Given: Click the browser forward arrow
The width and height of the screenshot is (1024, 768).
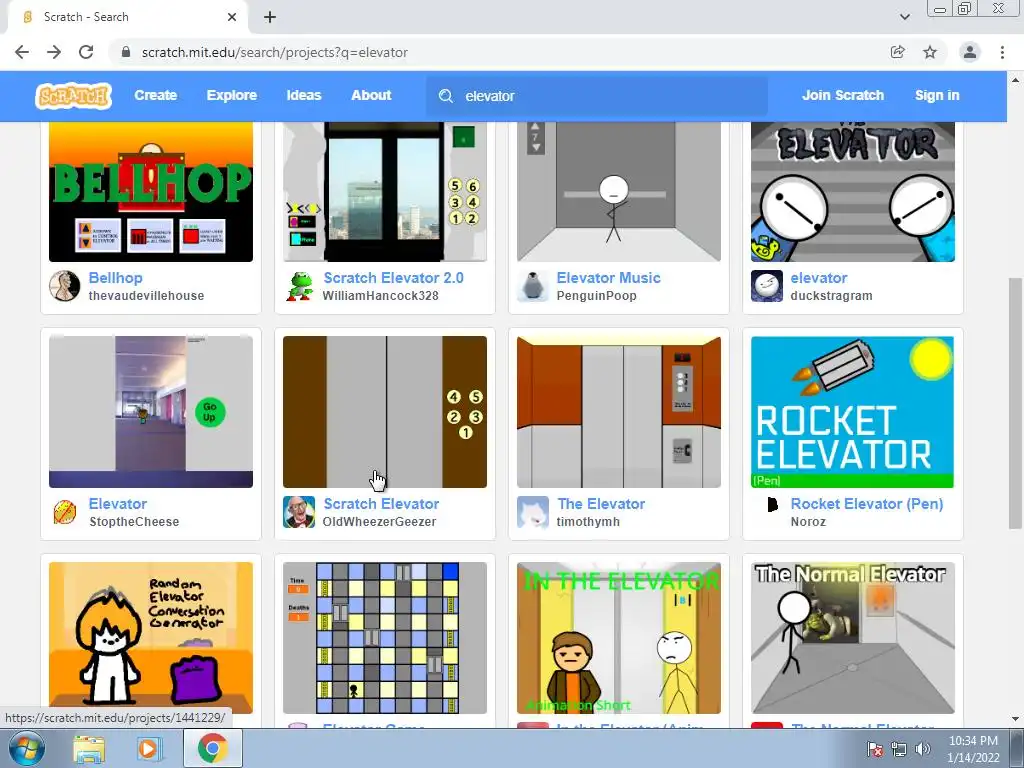Looking at the screenshot, I should 54,52.
